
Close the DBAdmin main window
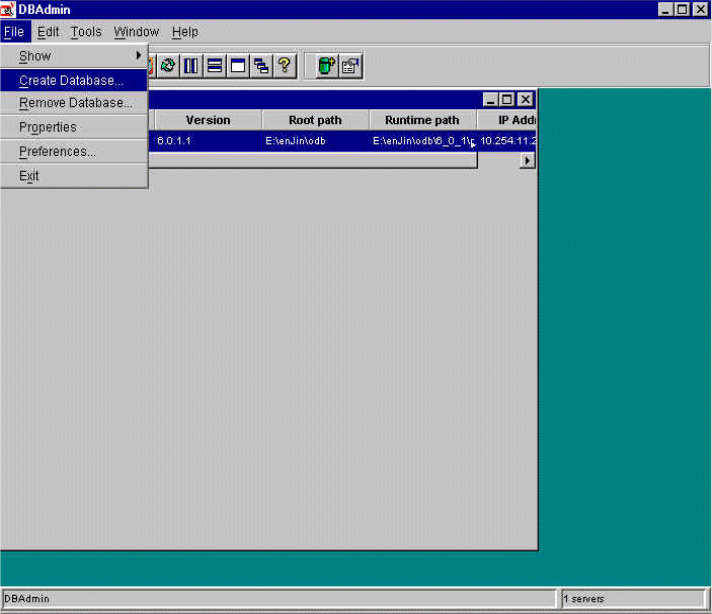pos(701,9)
